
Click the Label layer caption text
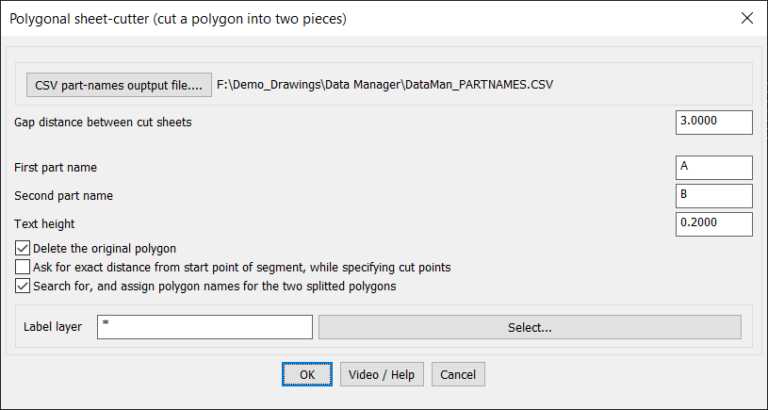pyautogui.click(x=52, y=327)
